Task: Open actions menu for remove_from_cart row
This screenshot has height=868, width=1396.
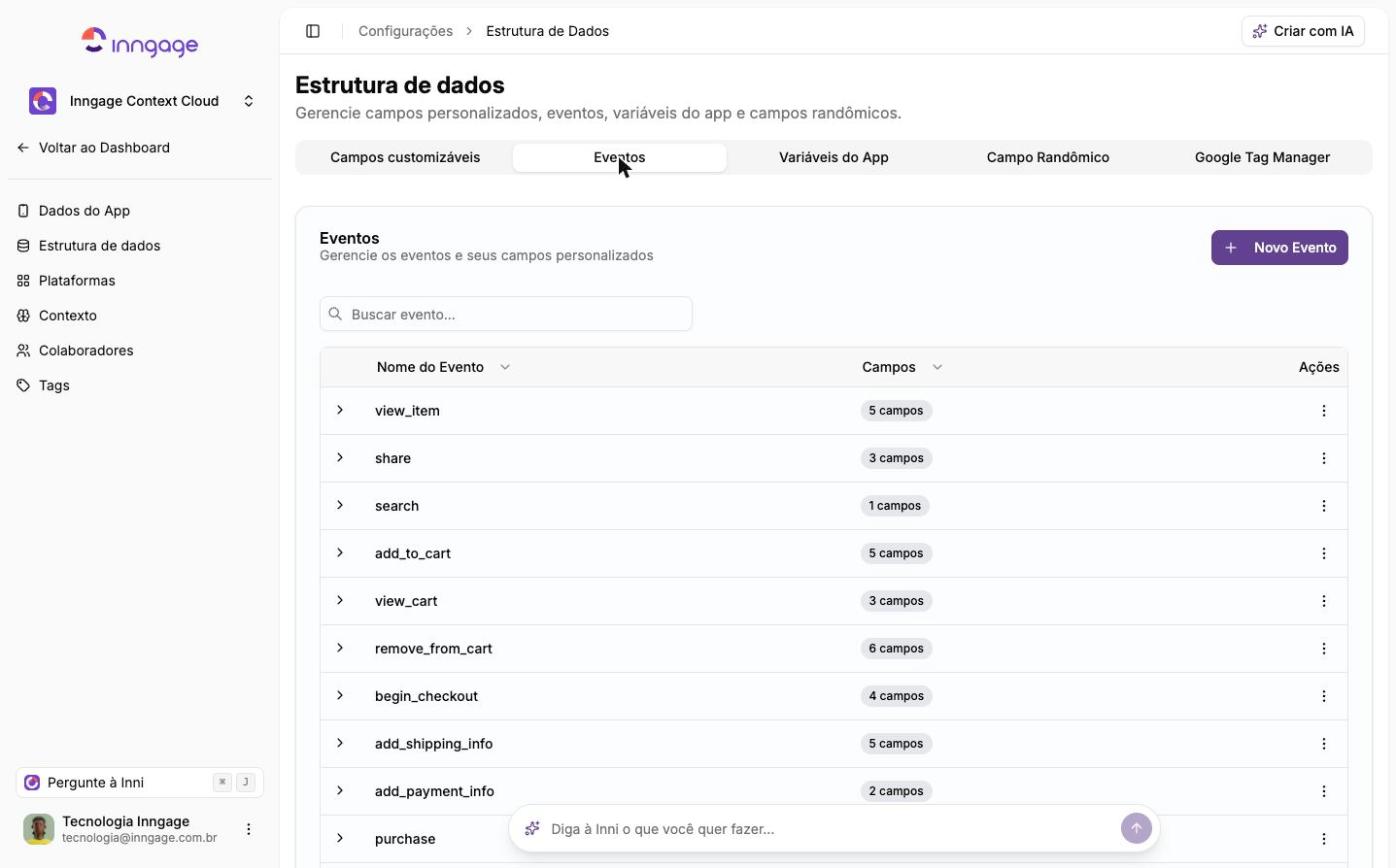Action: 1324,649
